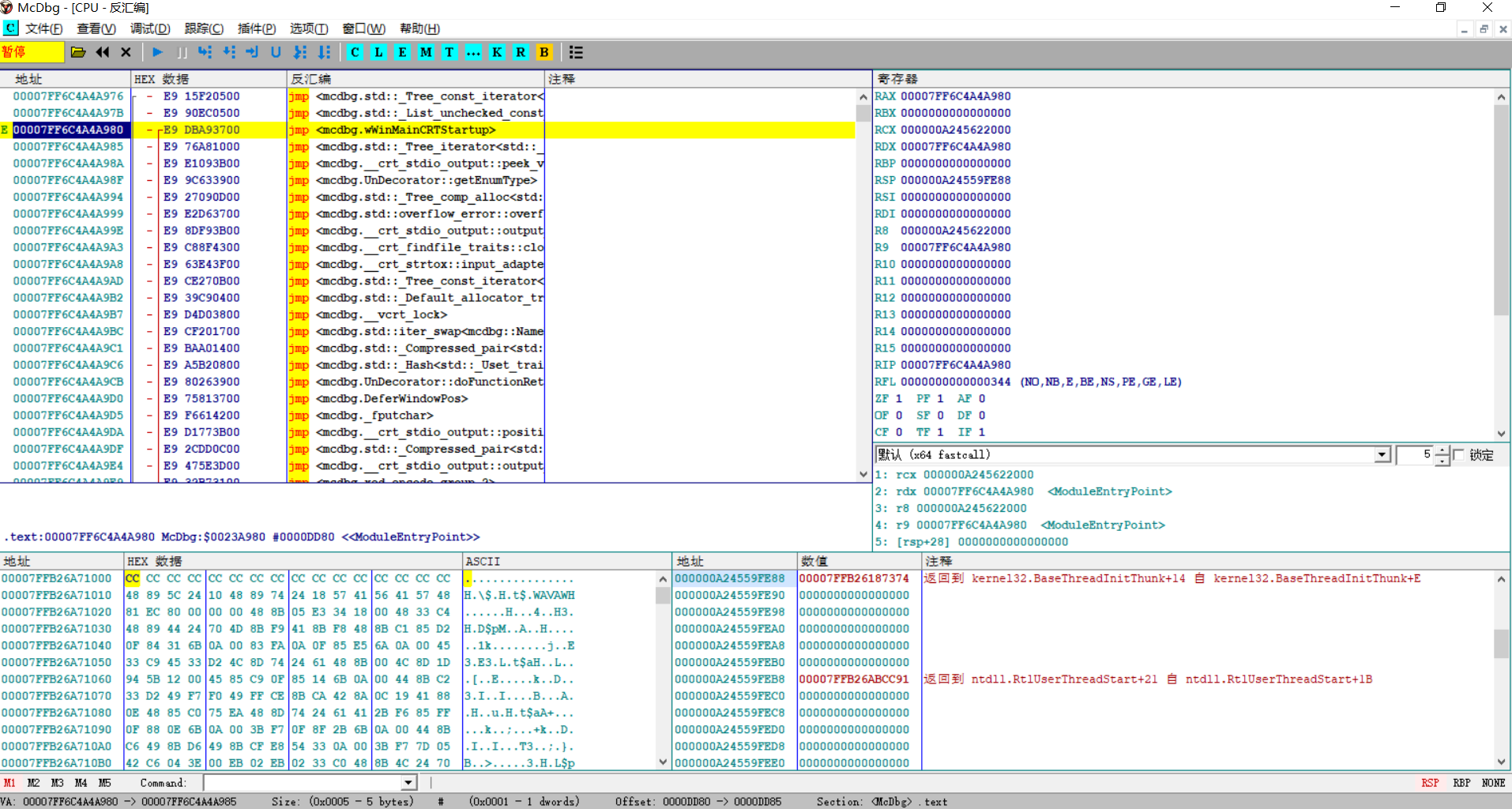Screen dimensions: 1512x809
Task: Open the 查看(V) menu
Action: [x=96, y=28]
